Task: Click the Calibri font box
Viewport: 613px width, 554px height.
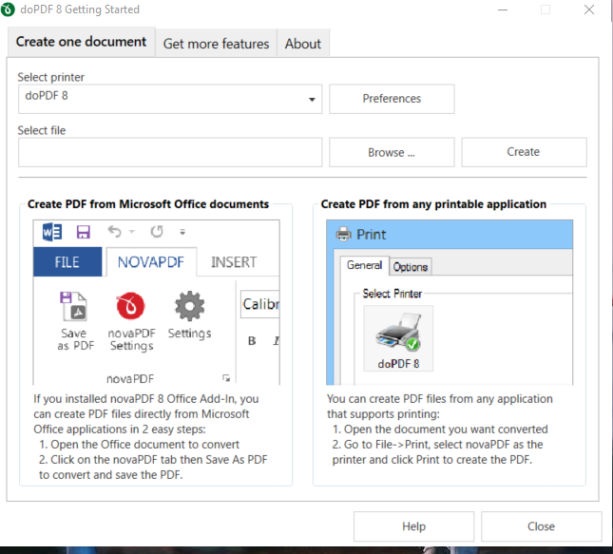Action: tap(260, 304)
